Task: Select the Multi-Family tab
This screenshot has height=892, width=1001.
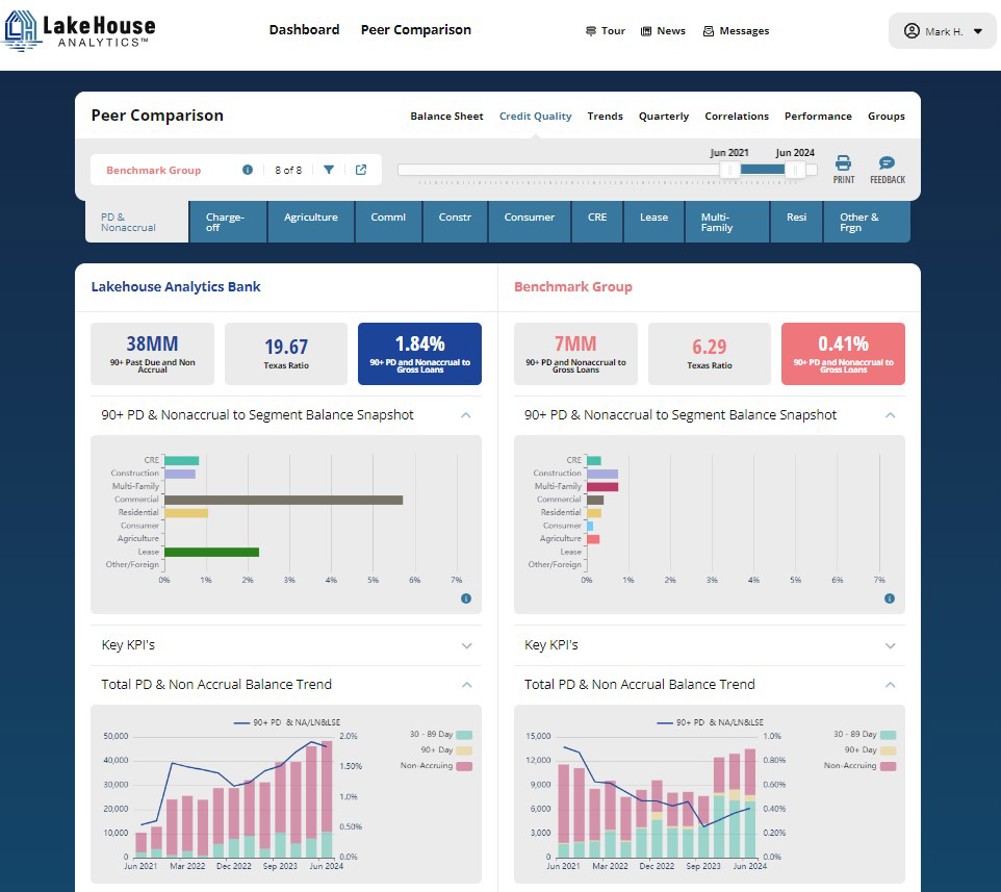Action: [x=727, y=222]
